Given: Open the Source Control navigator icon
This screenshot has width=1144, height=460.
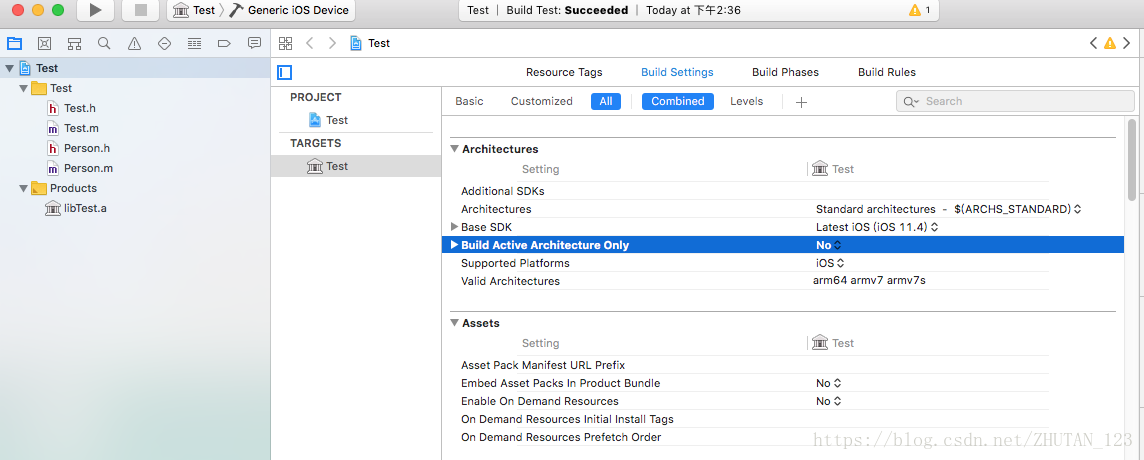Looking at the screenshot, I should pyautogui.click(x=45, y=43).
